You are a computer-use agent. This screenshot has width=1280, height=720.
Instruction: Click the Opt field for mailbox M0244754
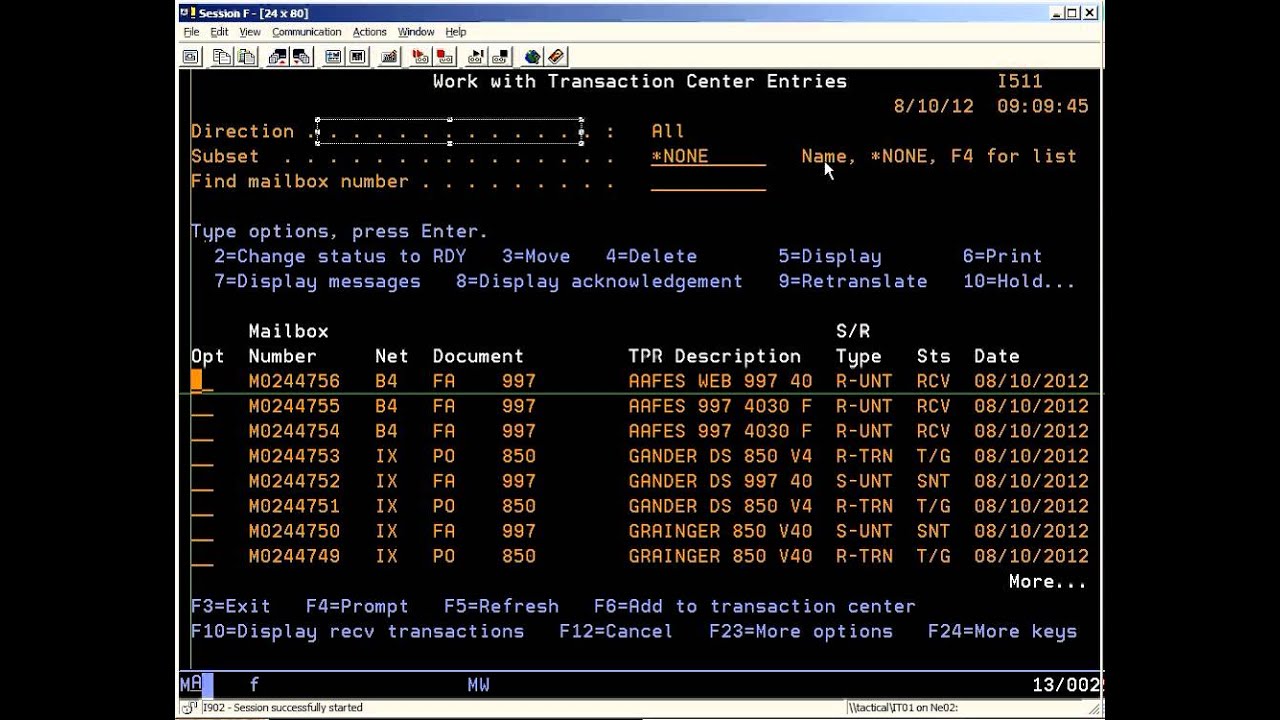202,432
